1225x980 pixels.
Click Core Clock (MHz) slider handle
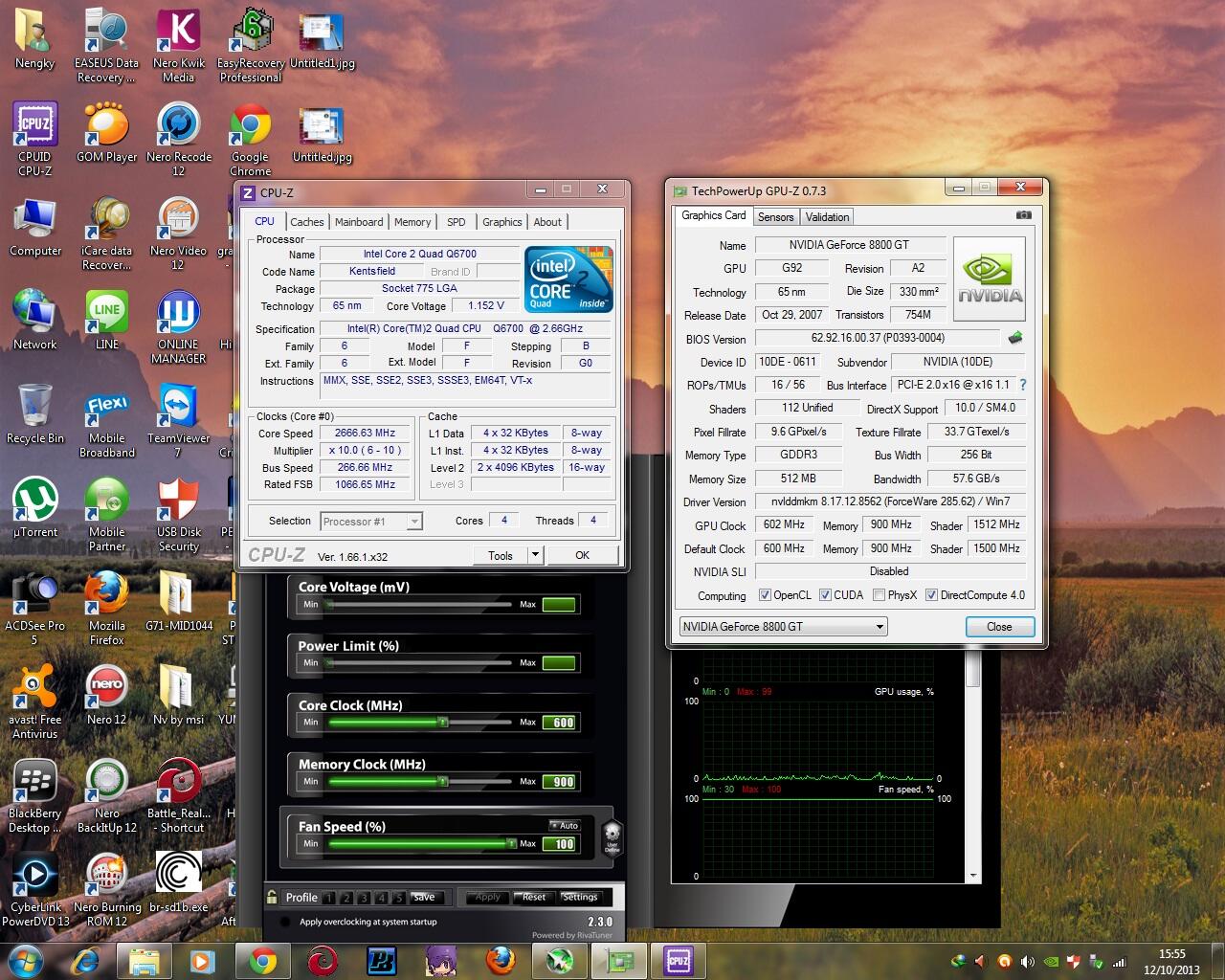pyautogui.click(x=443, y=723)
